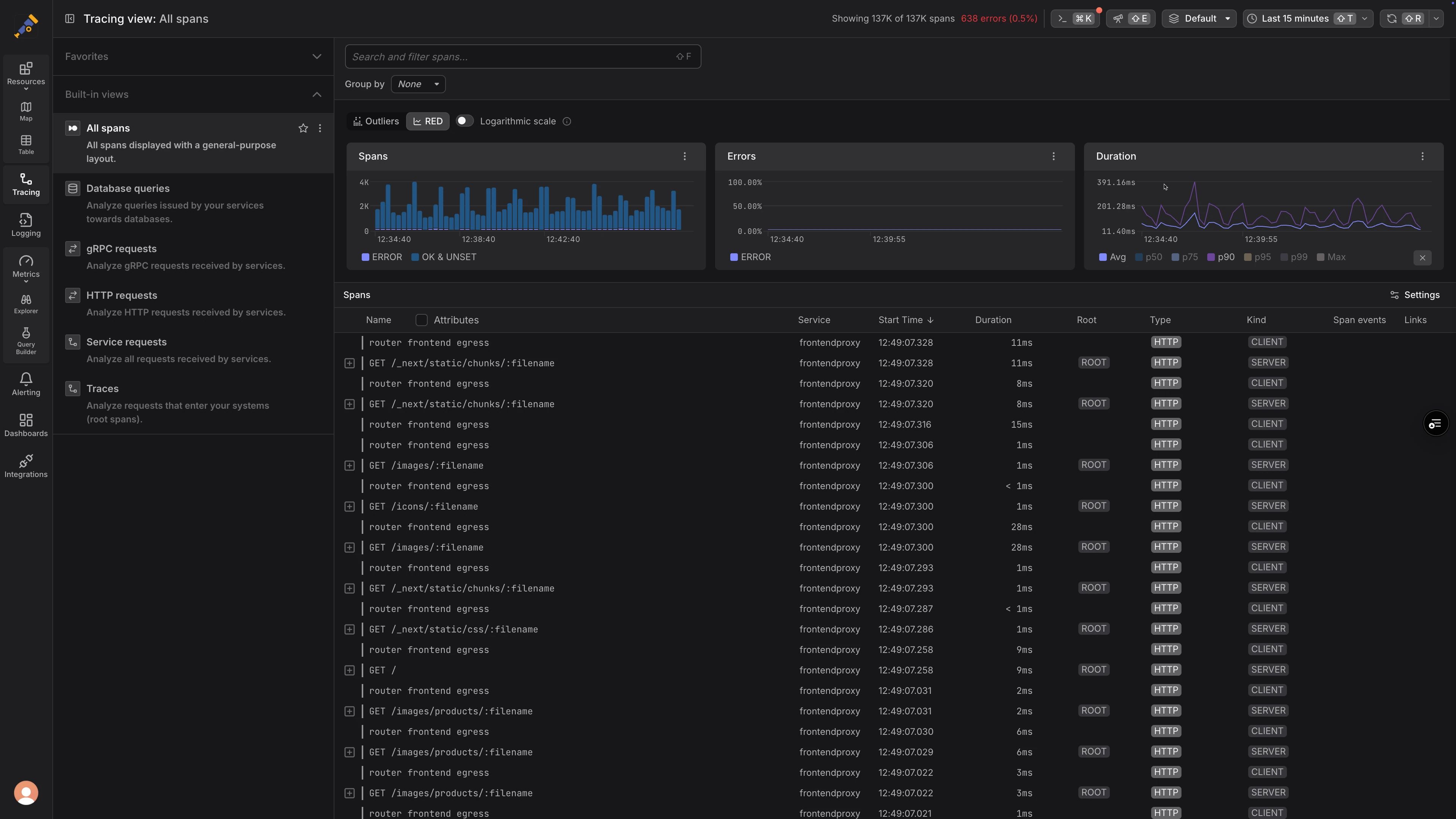Expand the GET /icons/:filename span row
Image resolution: width=1456 pixels, height=819 pixels.
(x=349, y=507)
